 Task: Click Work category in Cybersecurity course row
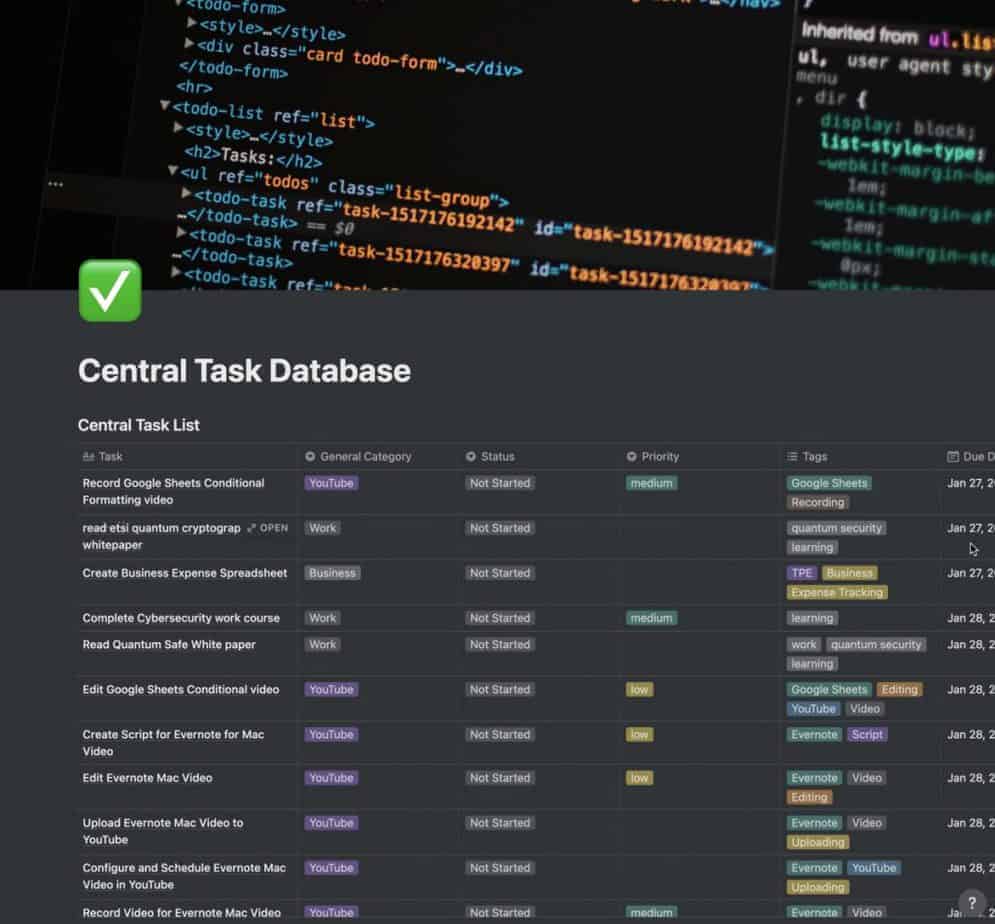[322, 618]
